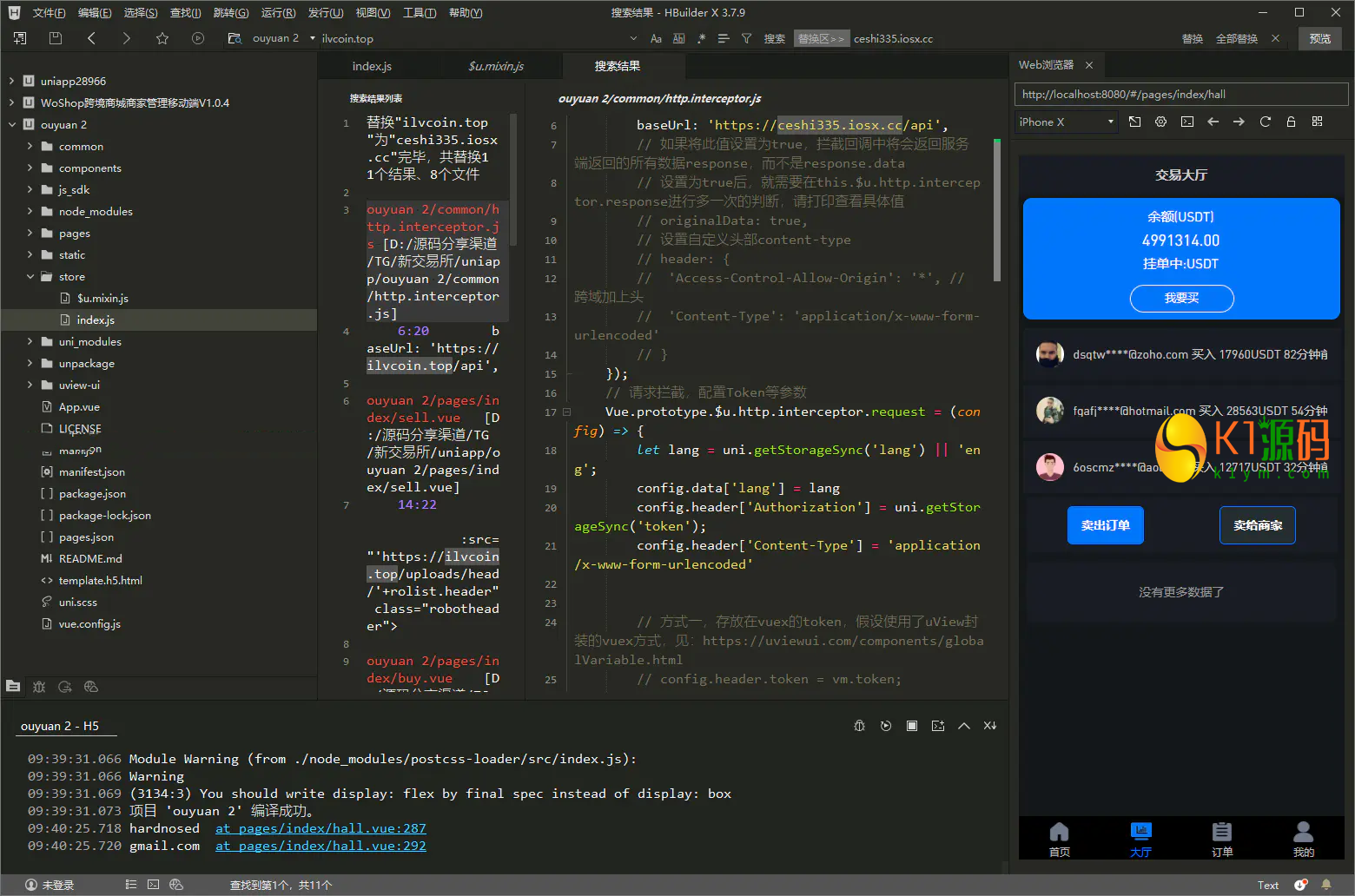Screen dimensions: 1355x896
Task: Toggle match case option in search bar
Action: (x=656, y=39)
